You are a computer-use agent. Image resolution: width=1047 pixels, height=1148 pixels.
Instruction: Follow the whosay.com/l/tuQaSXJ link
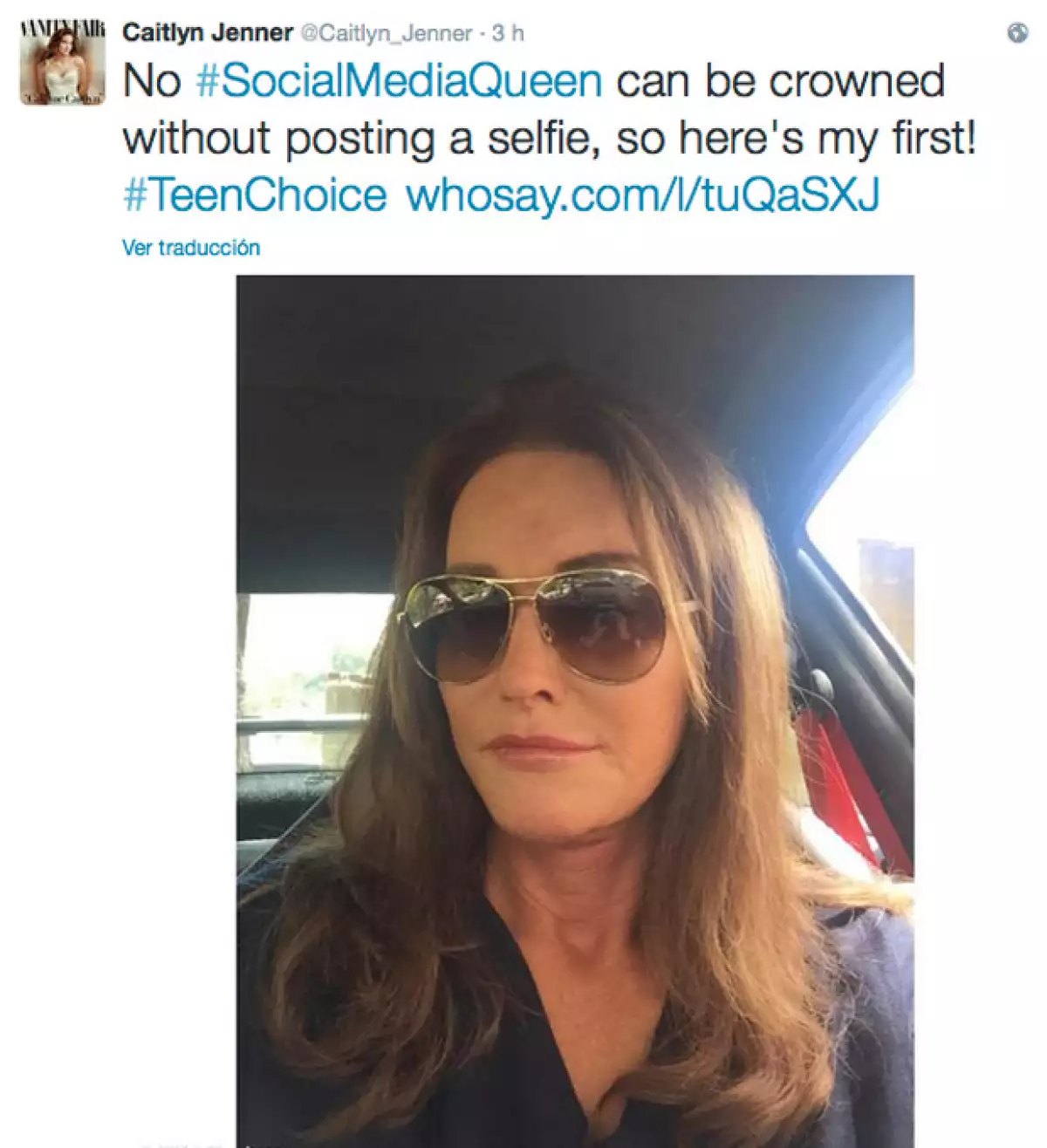pos(642,195)
